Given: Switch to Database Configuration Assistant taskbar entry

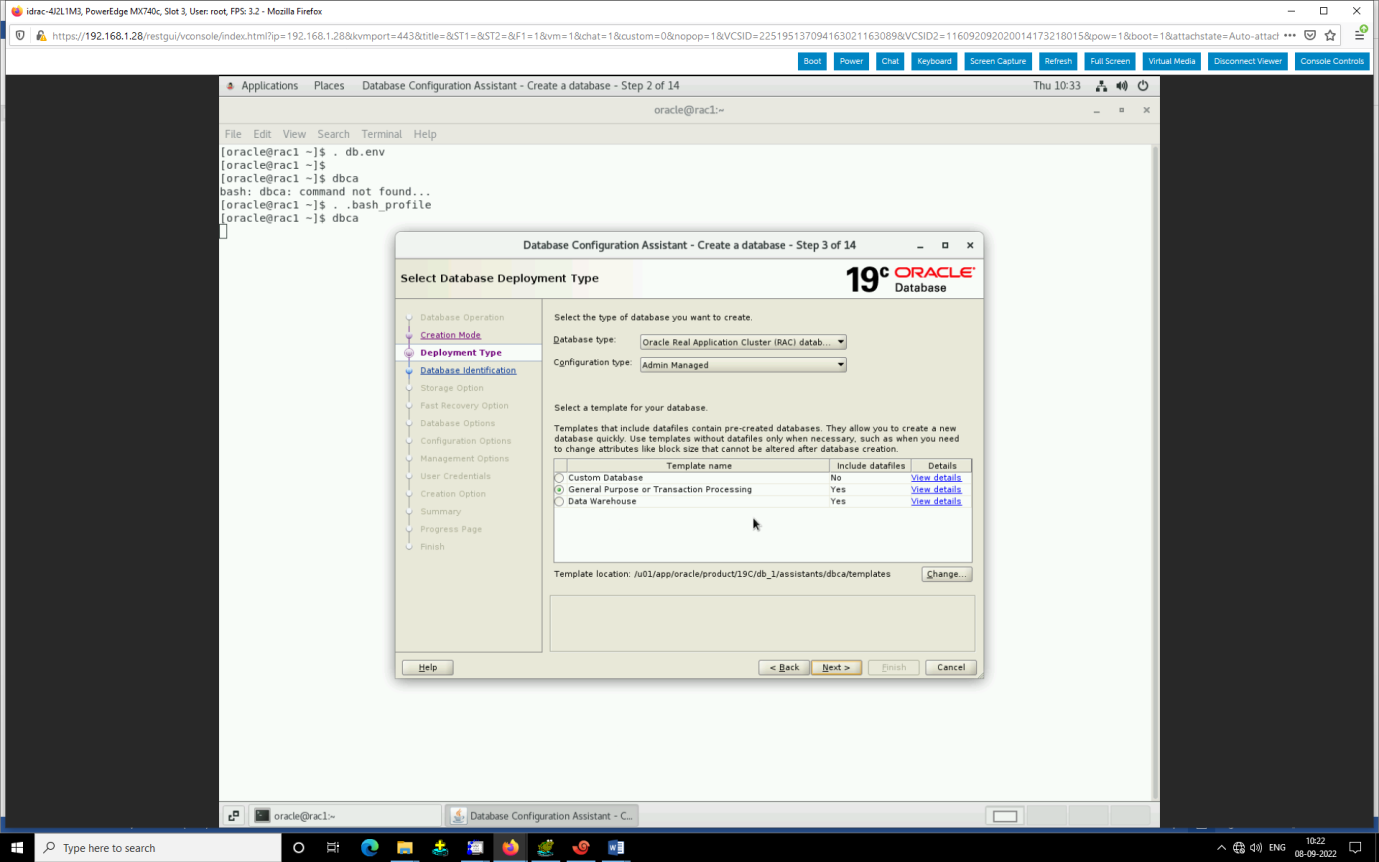Looking at the screenshot, I should coord(541,816).
